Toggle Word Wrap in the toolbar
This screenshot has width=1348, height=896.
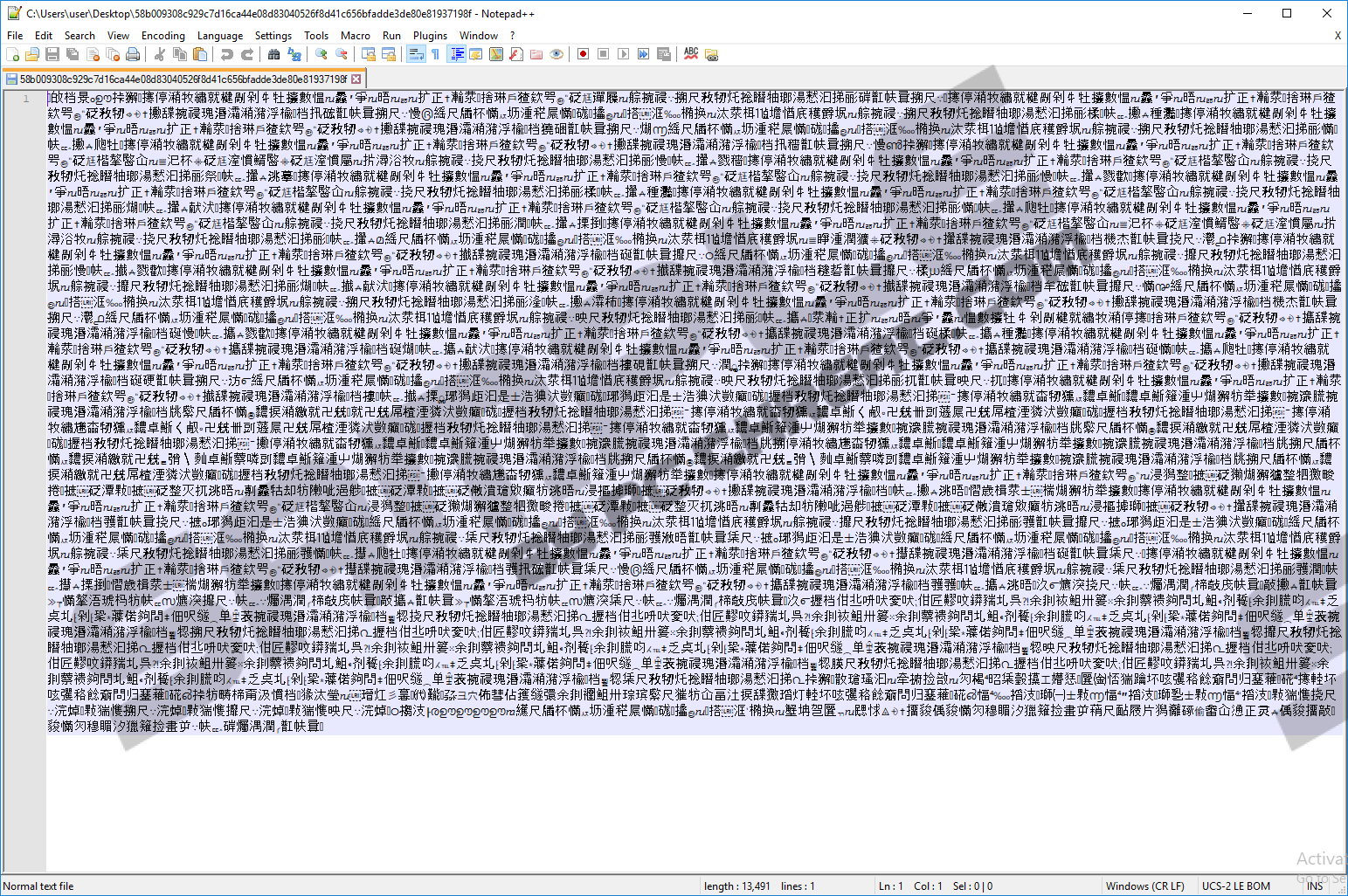point(416,54)
